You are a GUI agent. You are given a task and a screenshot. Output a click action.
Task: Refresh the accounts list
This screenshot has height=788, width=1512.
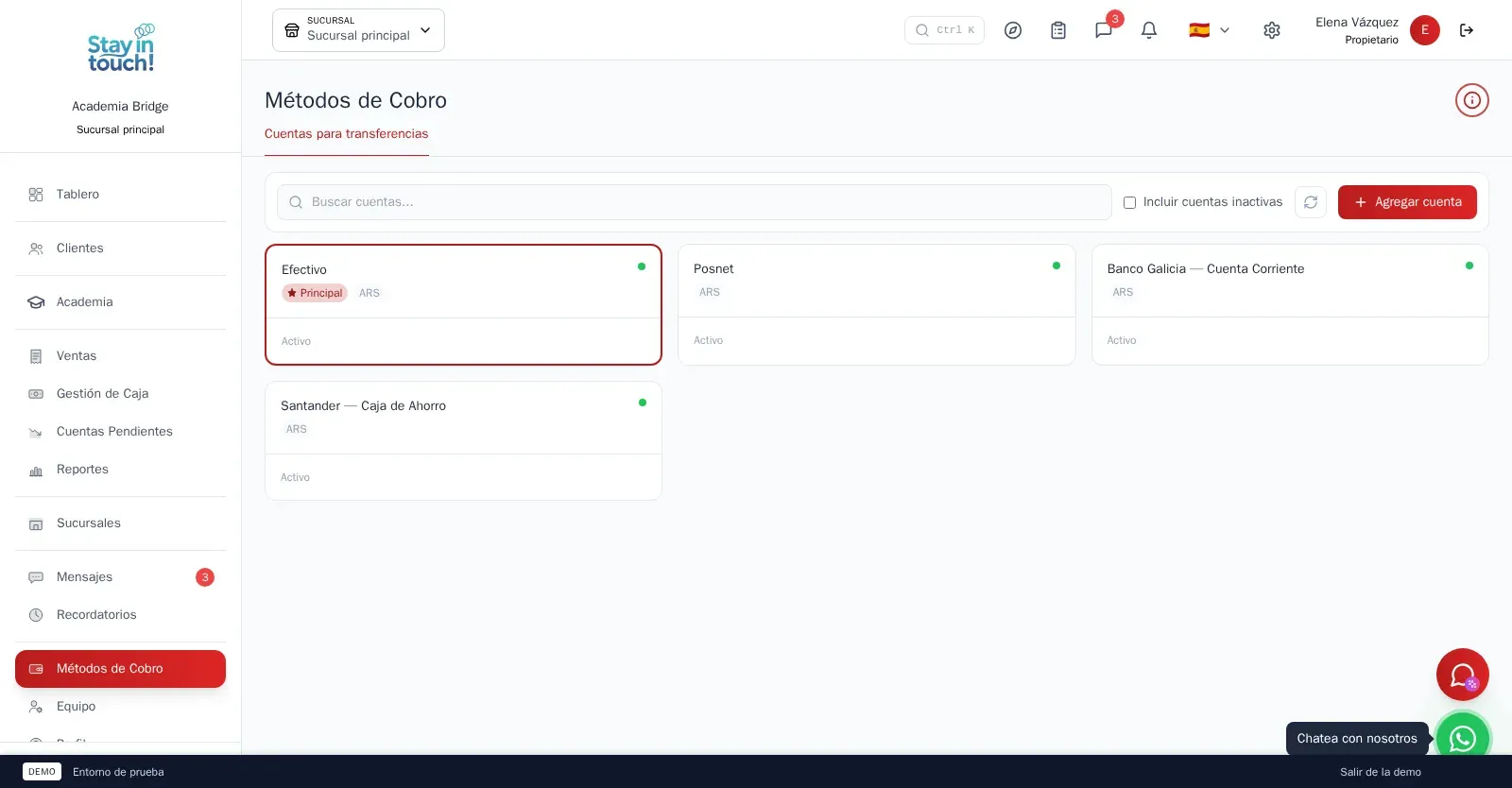point(1311,202)
